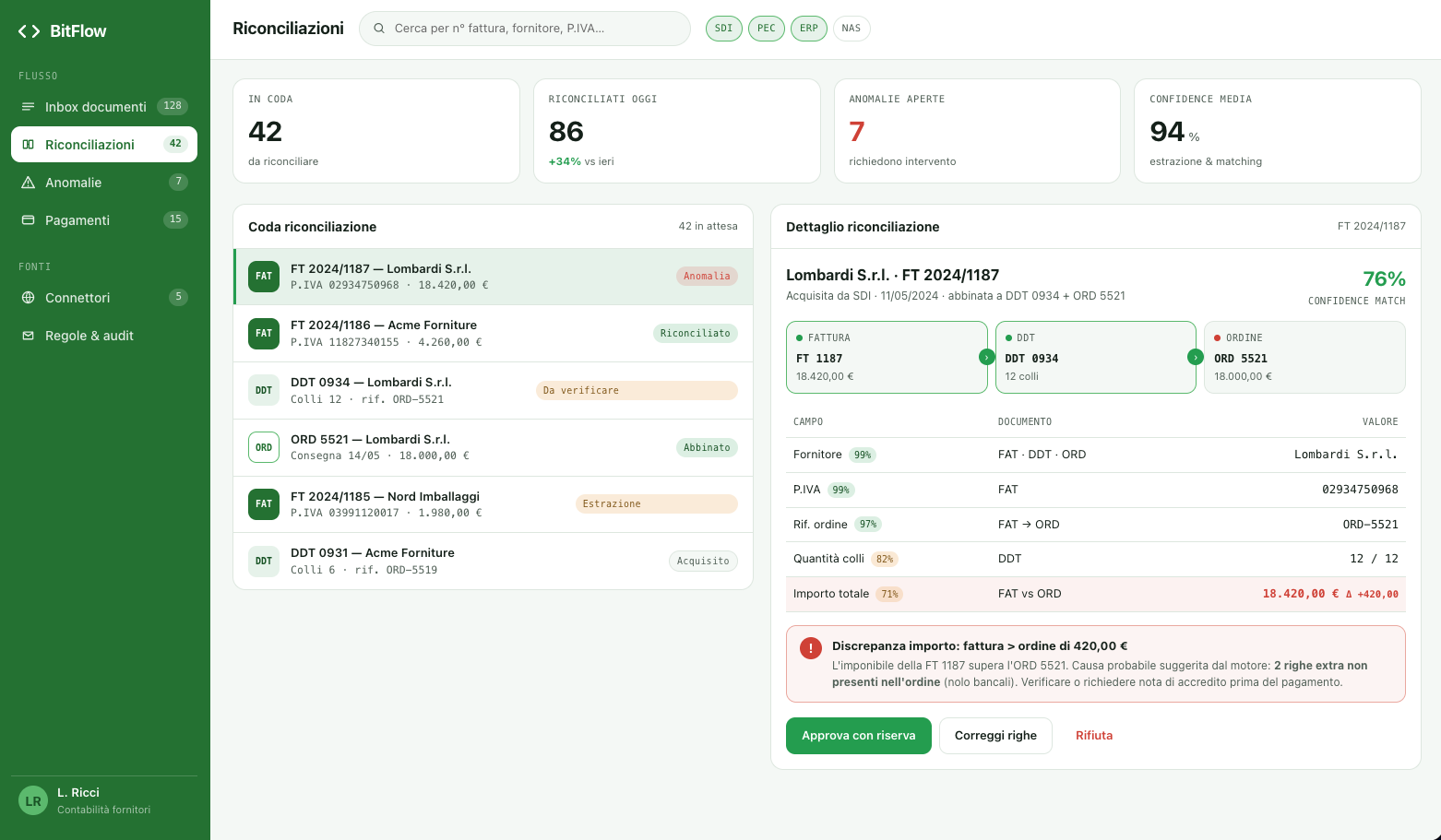
Task: Click the ORD icon of ORD 5521 row
Action: tap(264, 448)
